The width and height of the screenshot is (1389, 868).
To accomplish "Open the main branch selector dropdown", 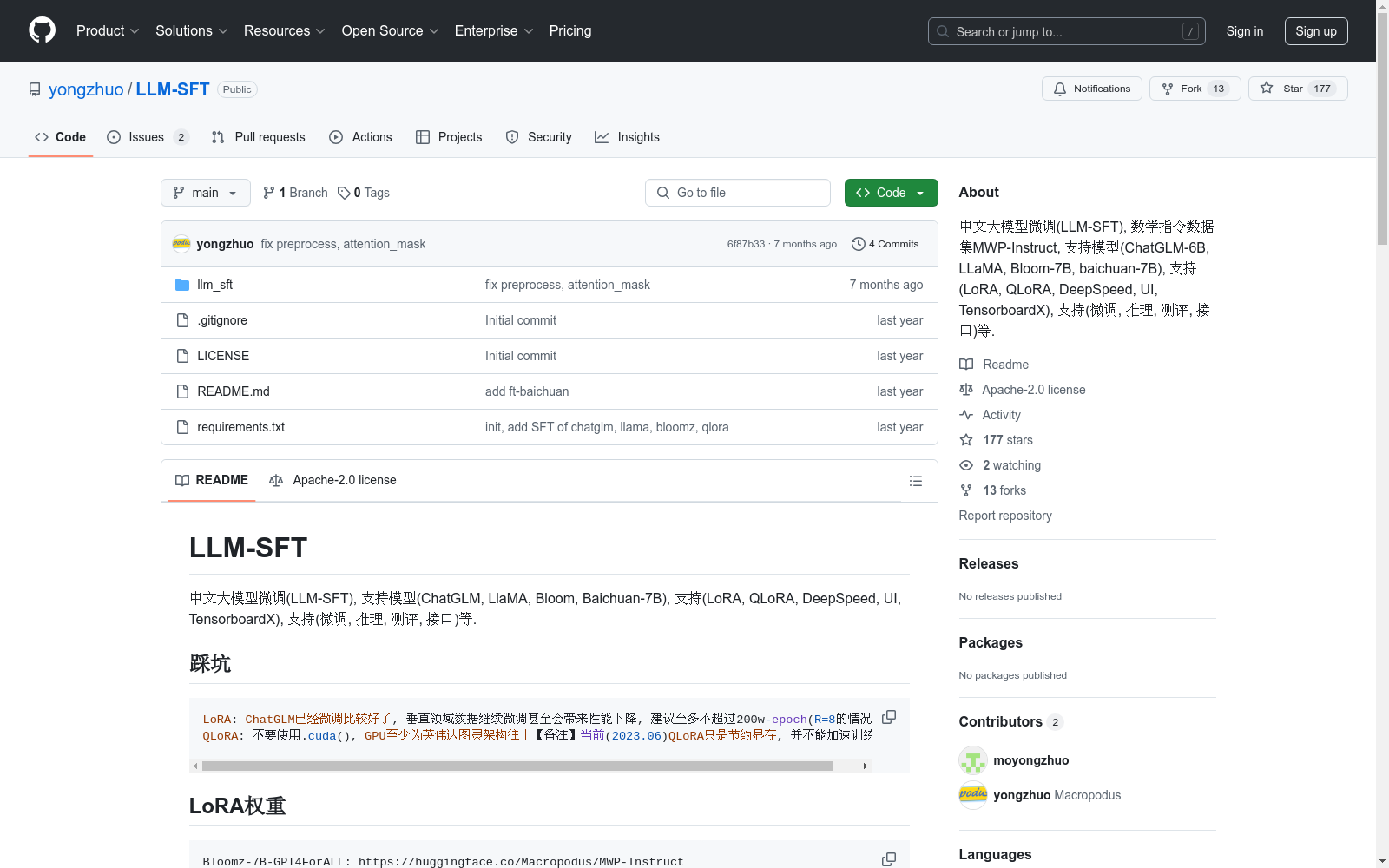I will tap(206, 193).
